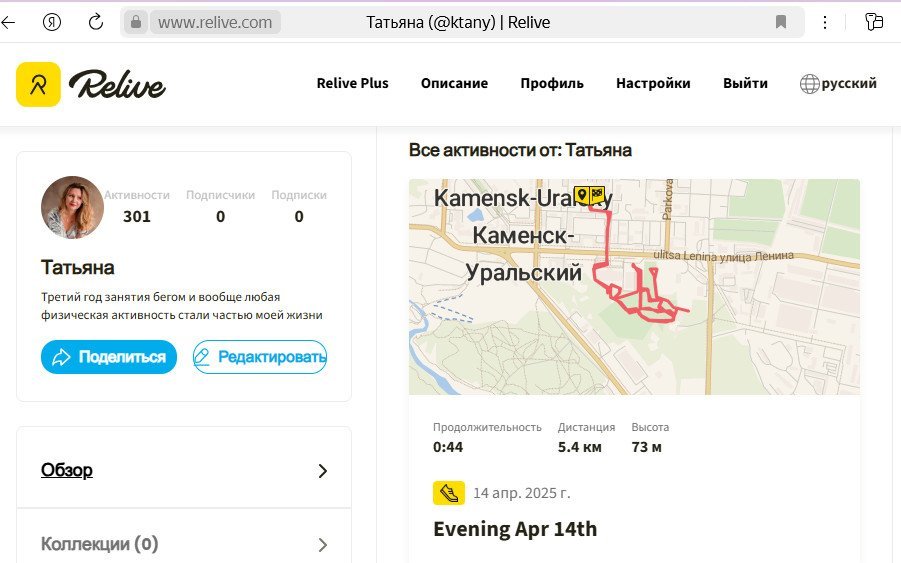Go to Профиль in the top menu
Viewport: 901px width, 563px height.
552,83
